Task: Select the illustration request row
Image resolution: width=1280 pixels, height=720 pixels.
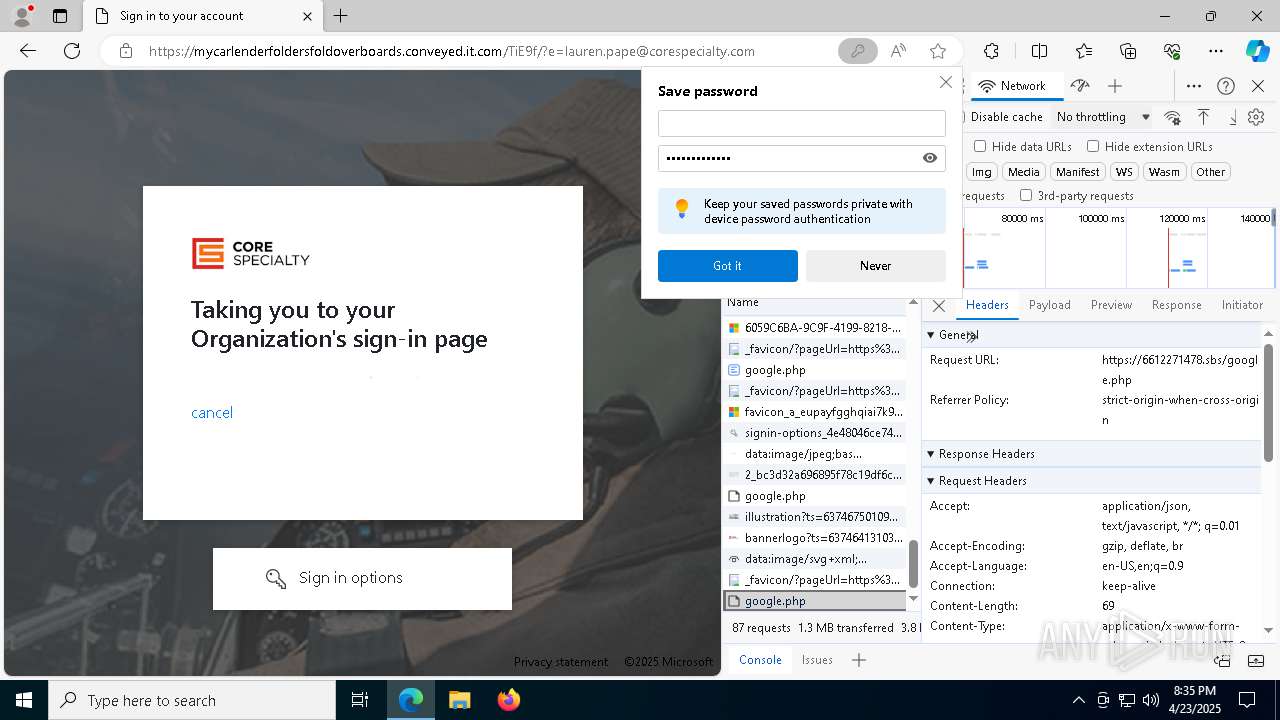Action: coord(815,517)
